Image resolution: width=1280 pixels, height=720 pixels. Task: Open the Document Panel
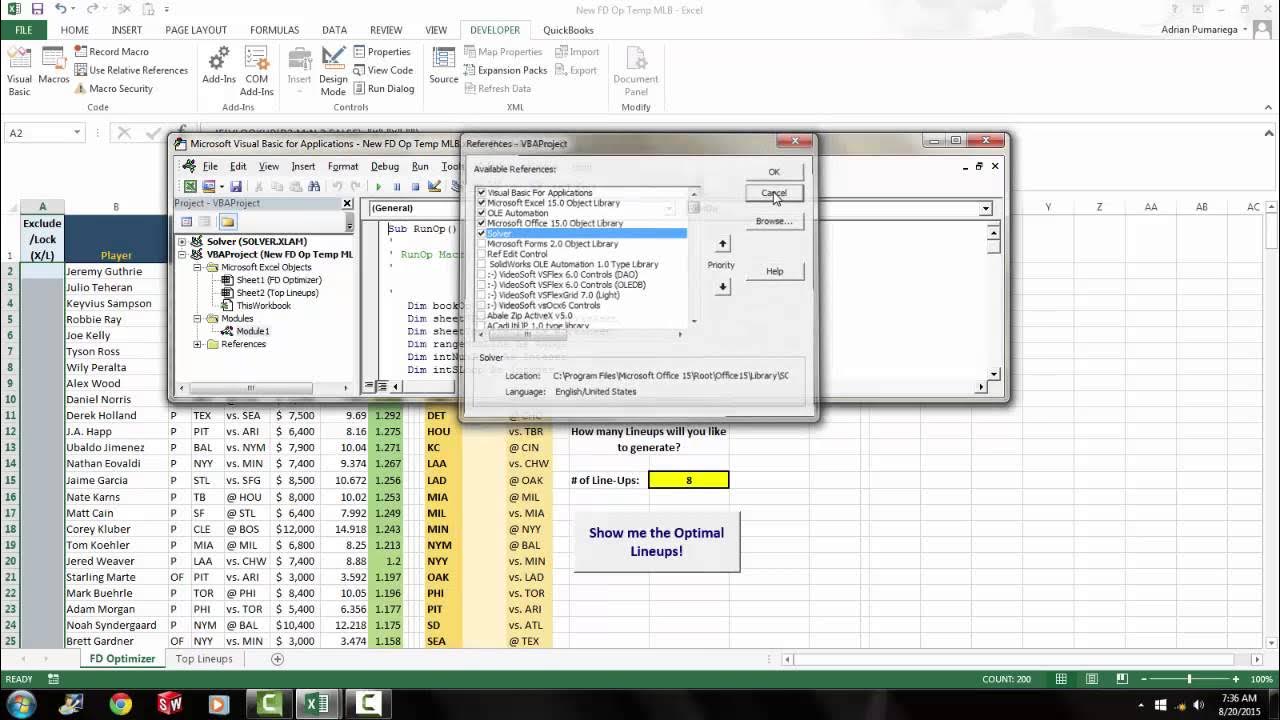pyautogui.click(x=635, y=71)
